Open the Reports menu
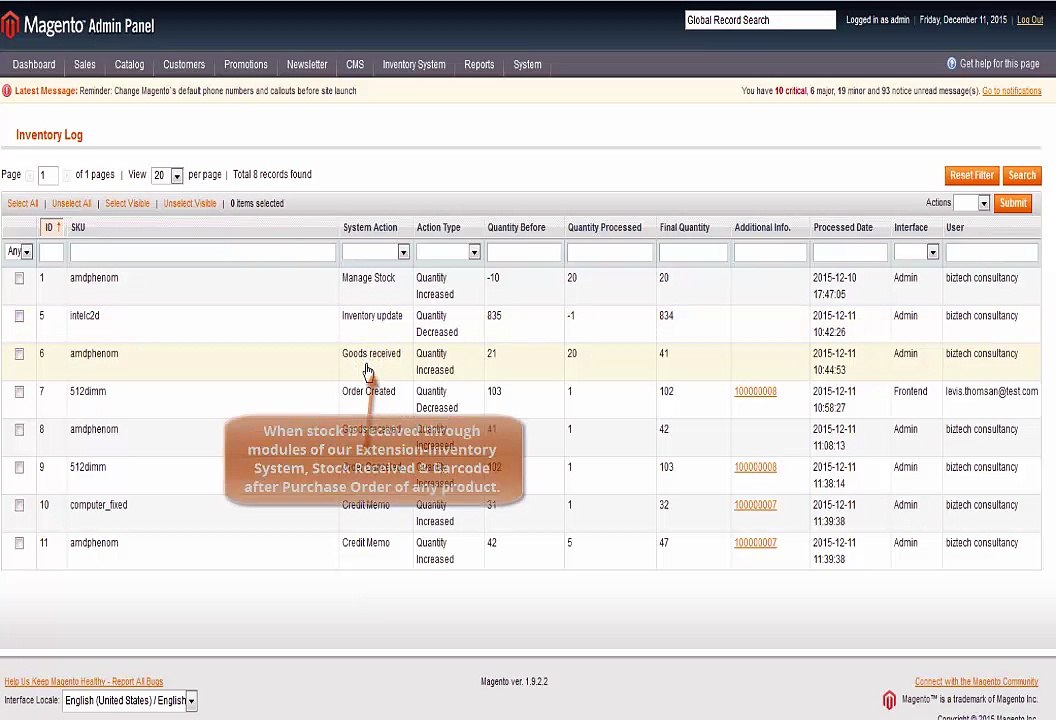 coord(479,65)
